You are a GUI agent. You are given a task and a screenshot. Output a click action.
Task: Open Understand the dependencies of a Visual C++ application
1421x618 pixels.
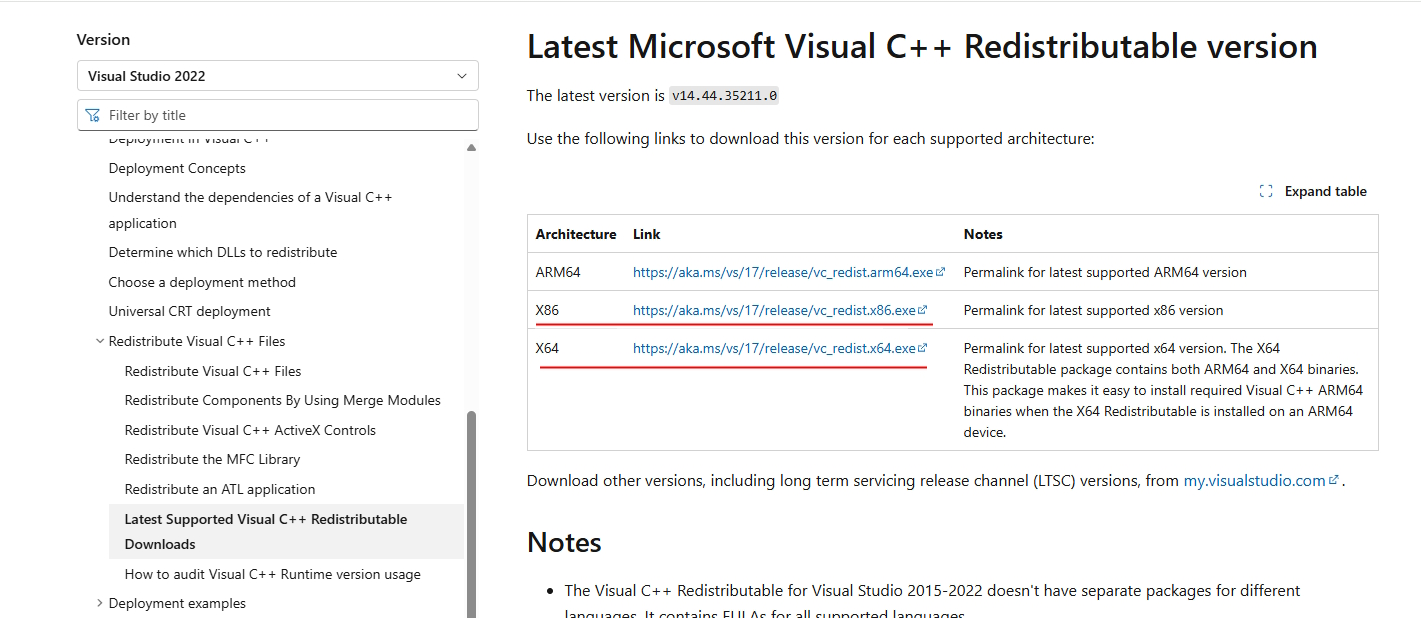(250, 210)
